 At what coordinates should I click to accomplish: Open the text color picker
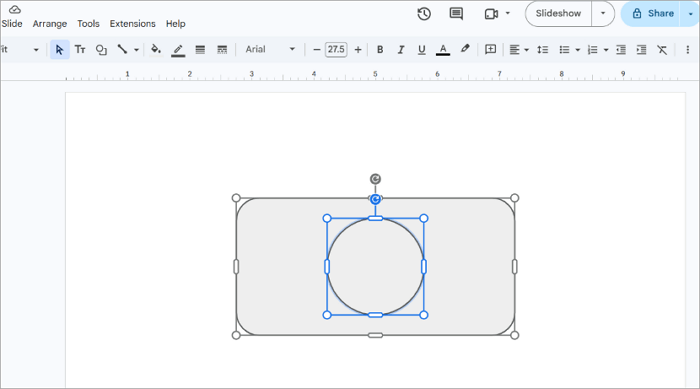click(442, 50)
